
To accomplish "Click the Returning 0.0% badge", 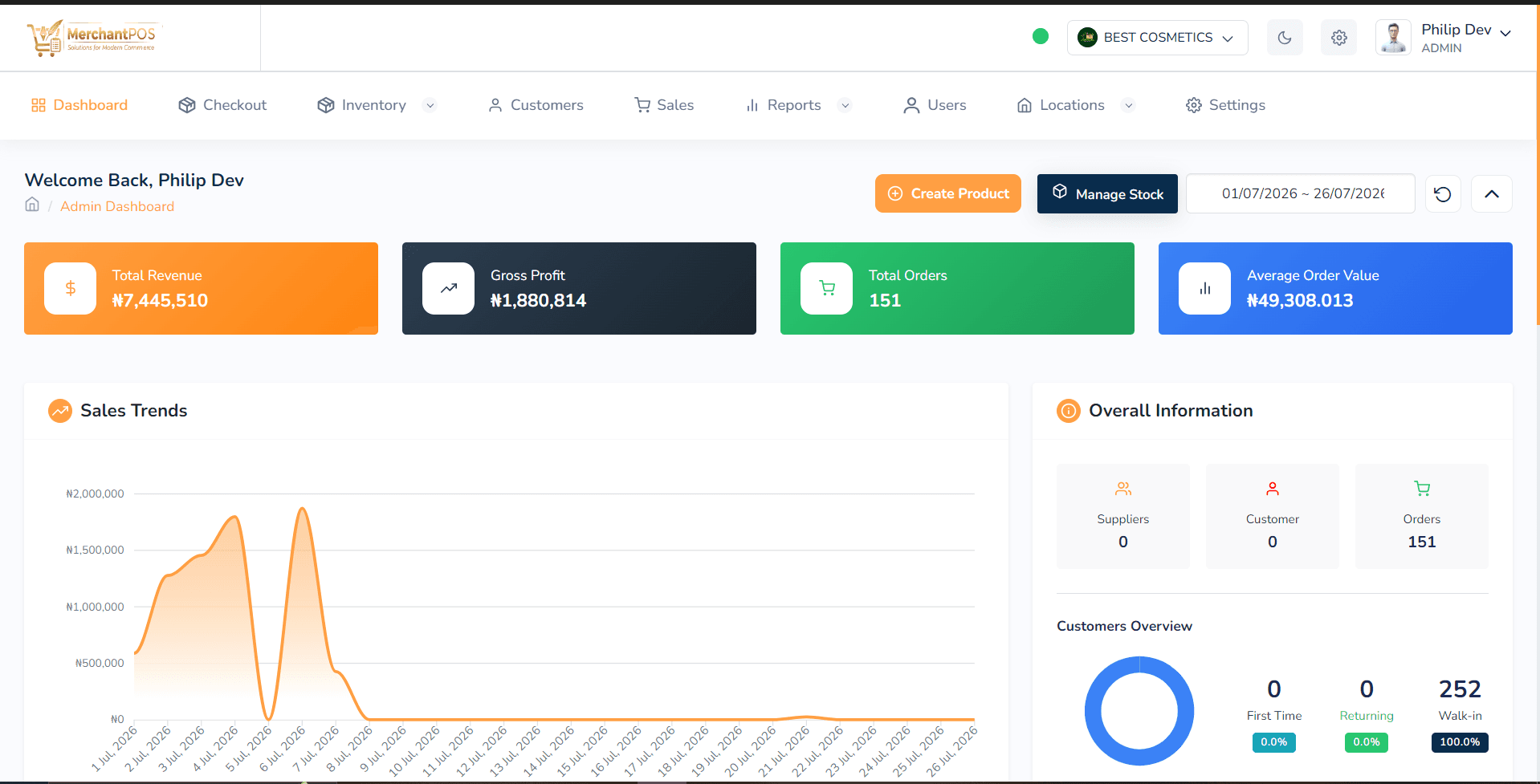I will (x=1367, y=742).
